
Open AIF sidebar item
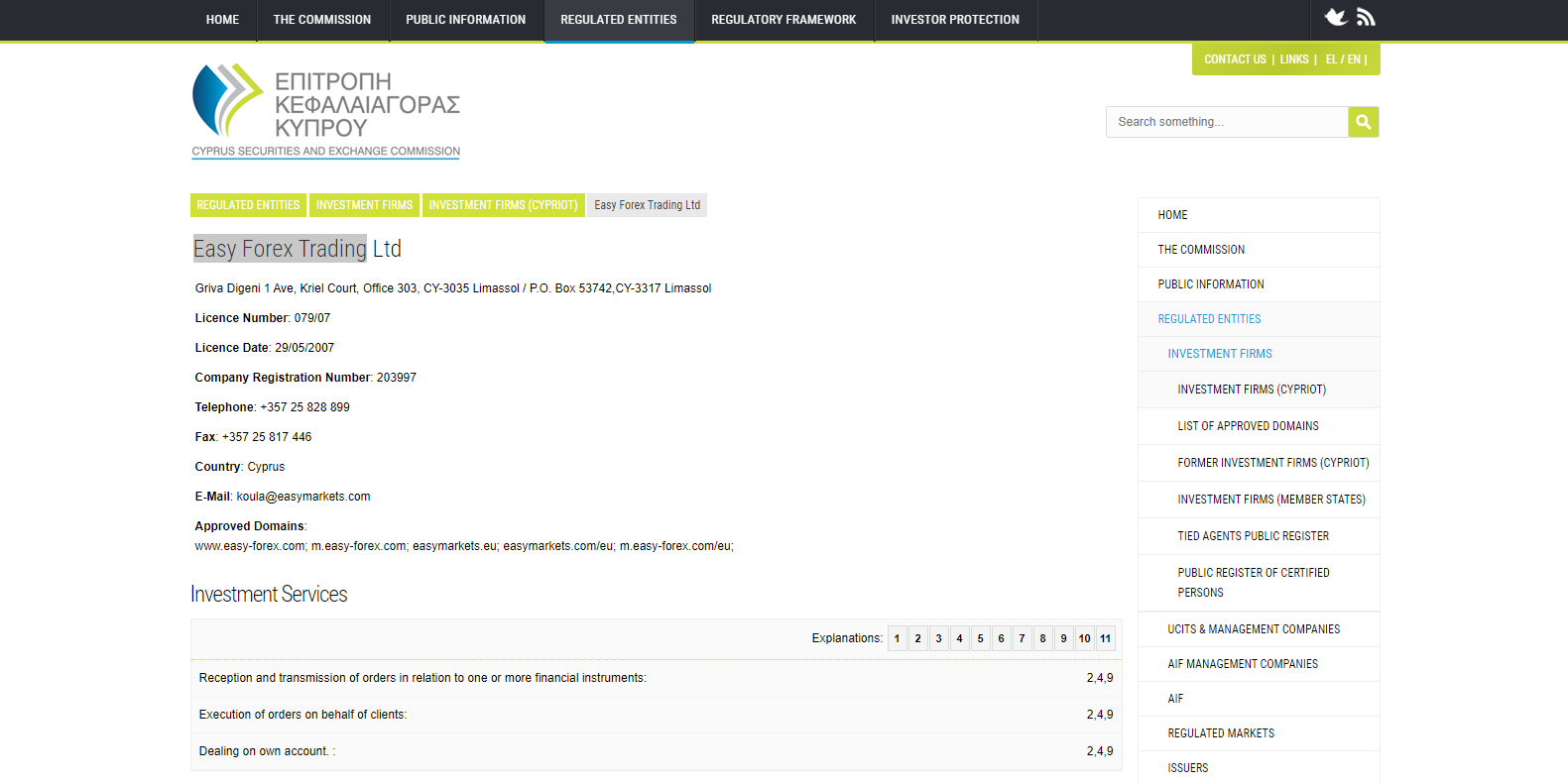pos(1259,699)
